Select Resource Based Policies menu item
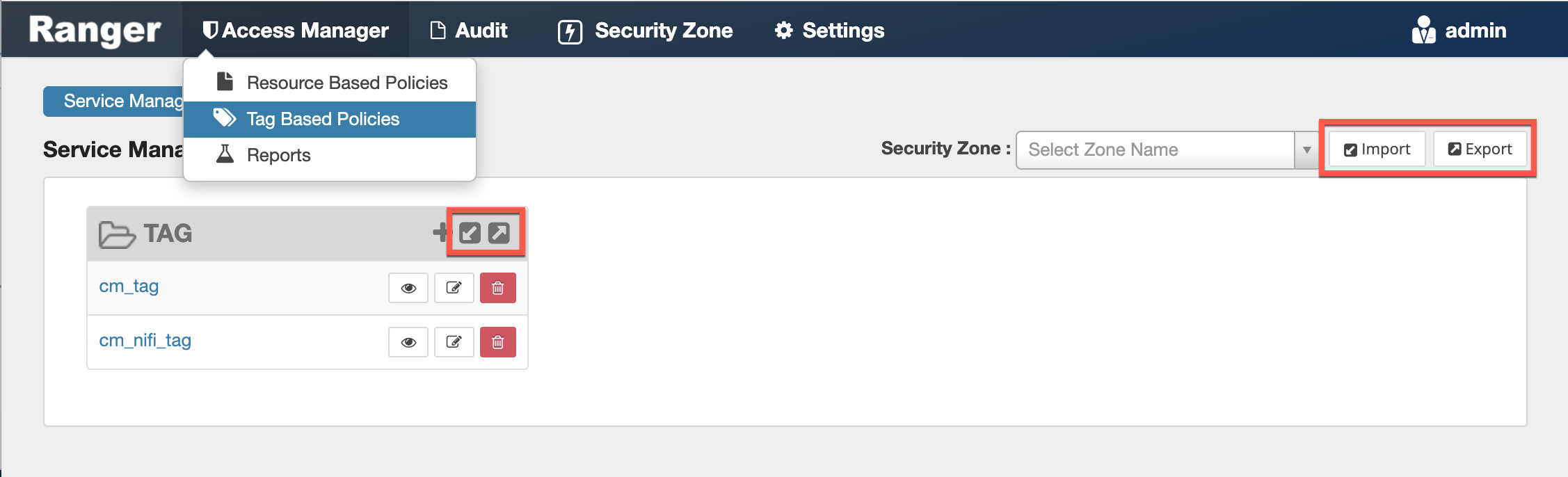Viewport: 1568px width, 477px height. (x=346, y=83)
